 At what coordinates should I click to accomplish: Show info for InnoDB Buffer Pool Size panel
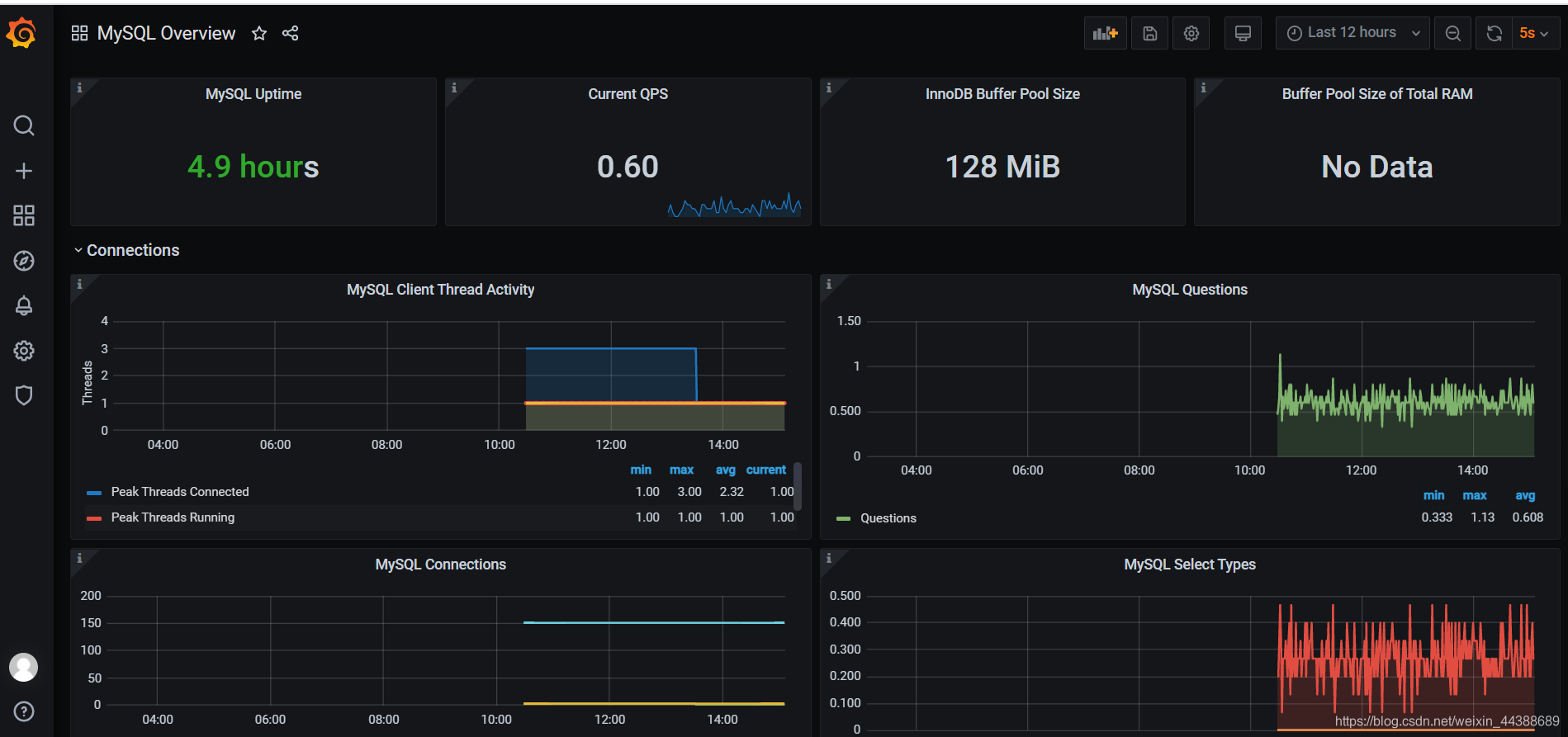click(828, 87)
